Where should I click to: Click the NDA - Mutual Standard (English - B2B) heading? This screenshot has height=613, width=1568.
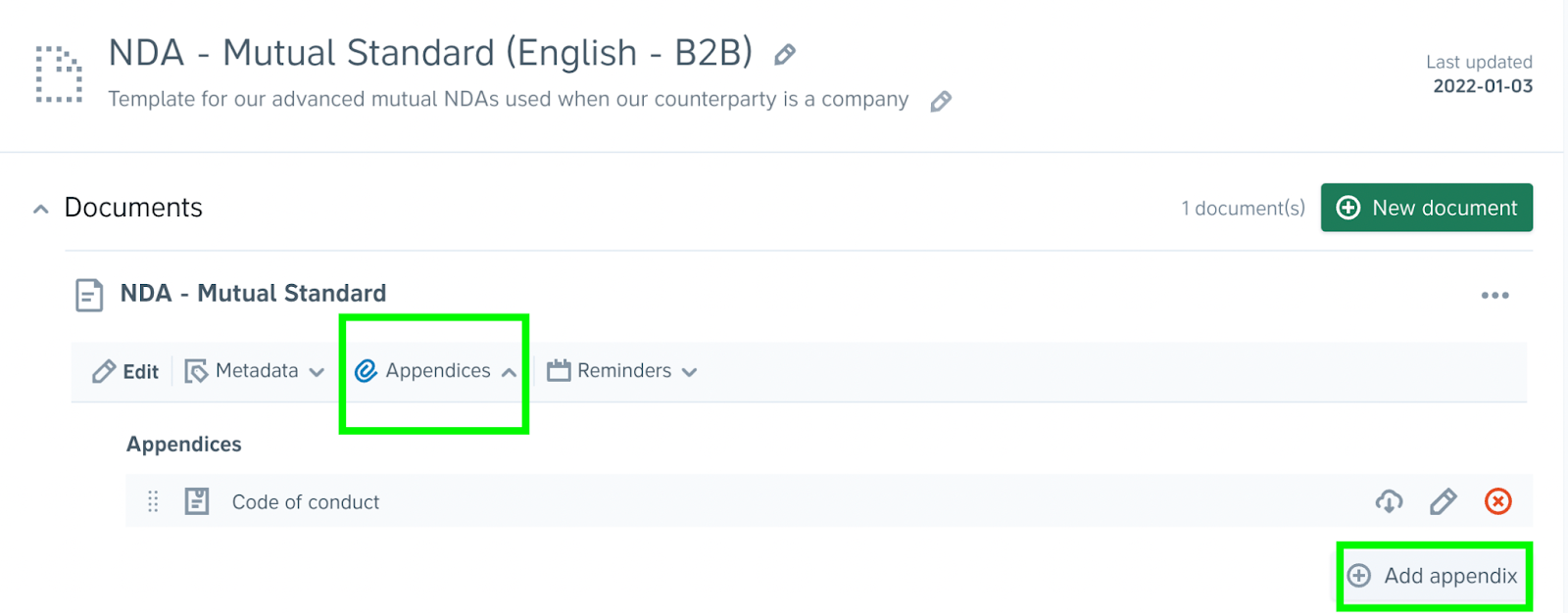point(430,53)
